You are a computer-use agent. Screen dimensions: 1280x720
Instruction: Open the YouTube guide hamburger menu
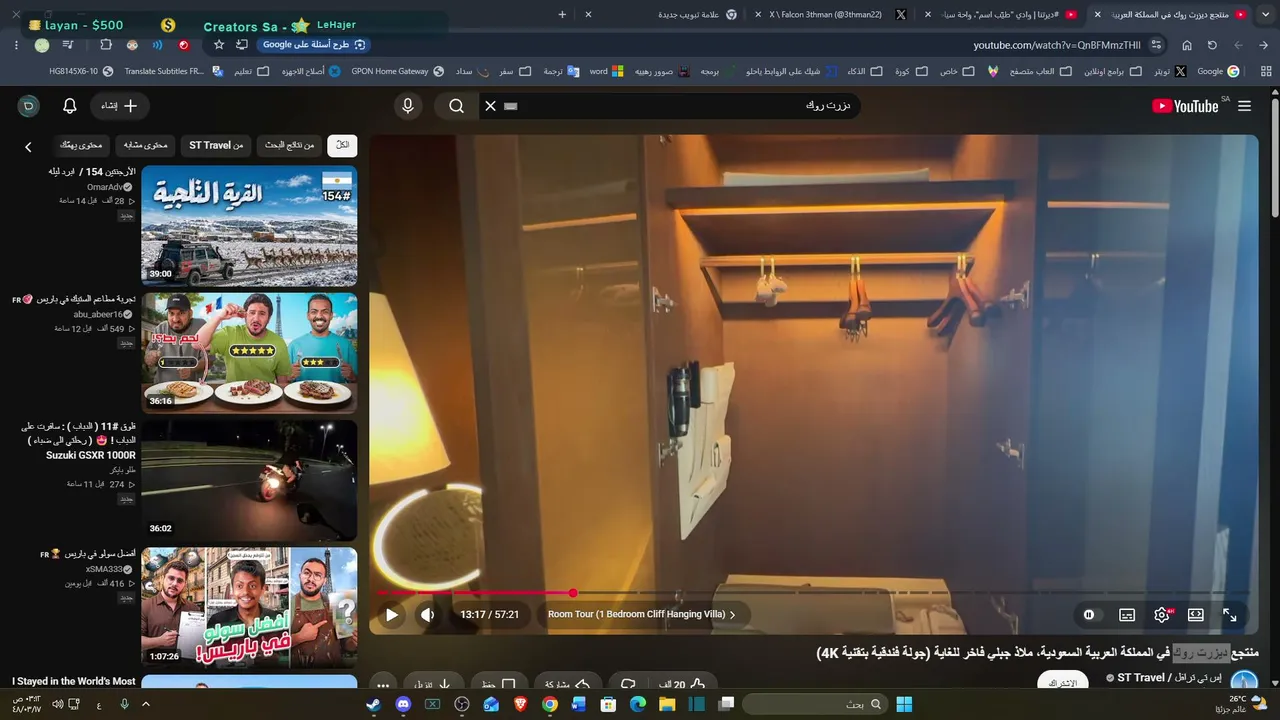pos(1244,106)
